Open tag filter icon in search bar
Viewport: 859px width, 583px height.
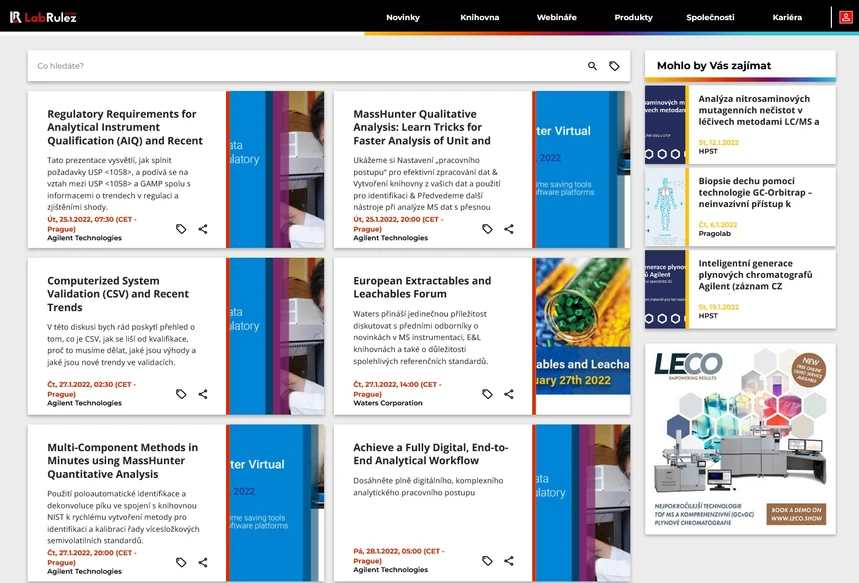614,66
